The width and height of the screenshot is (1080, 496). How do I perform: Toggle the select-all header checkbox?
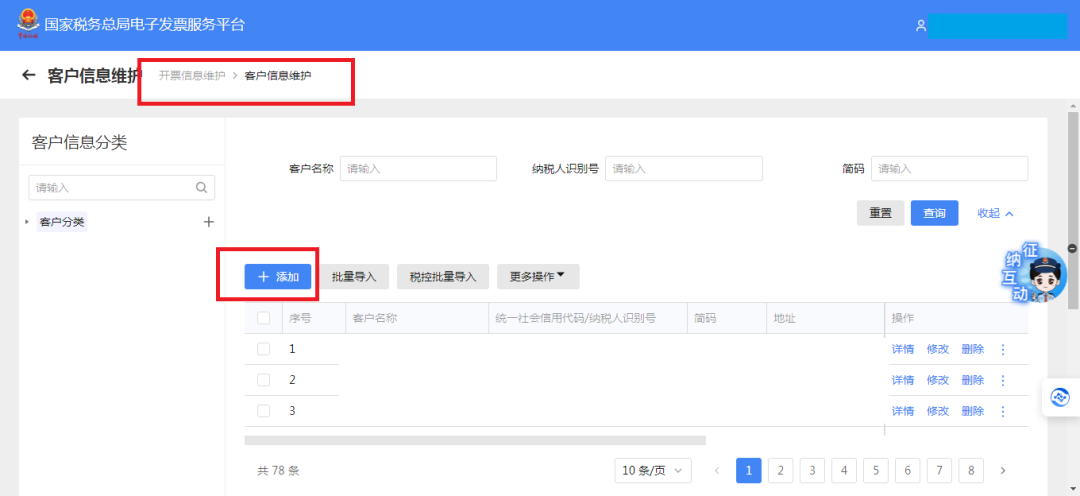(263, 318)
